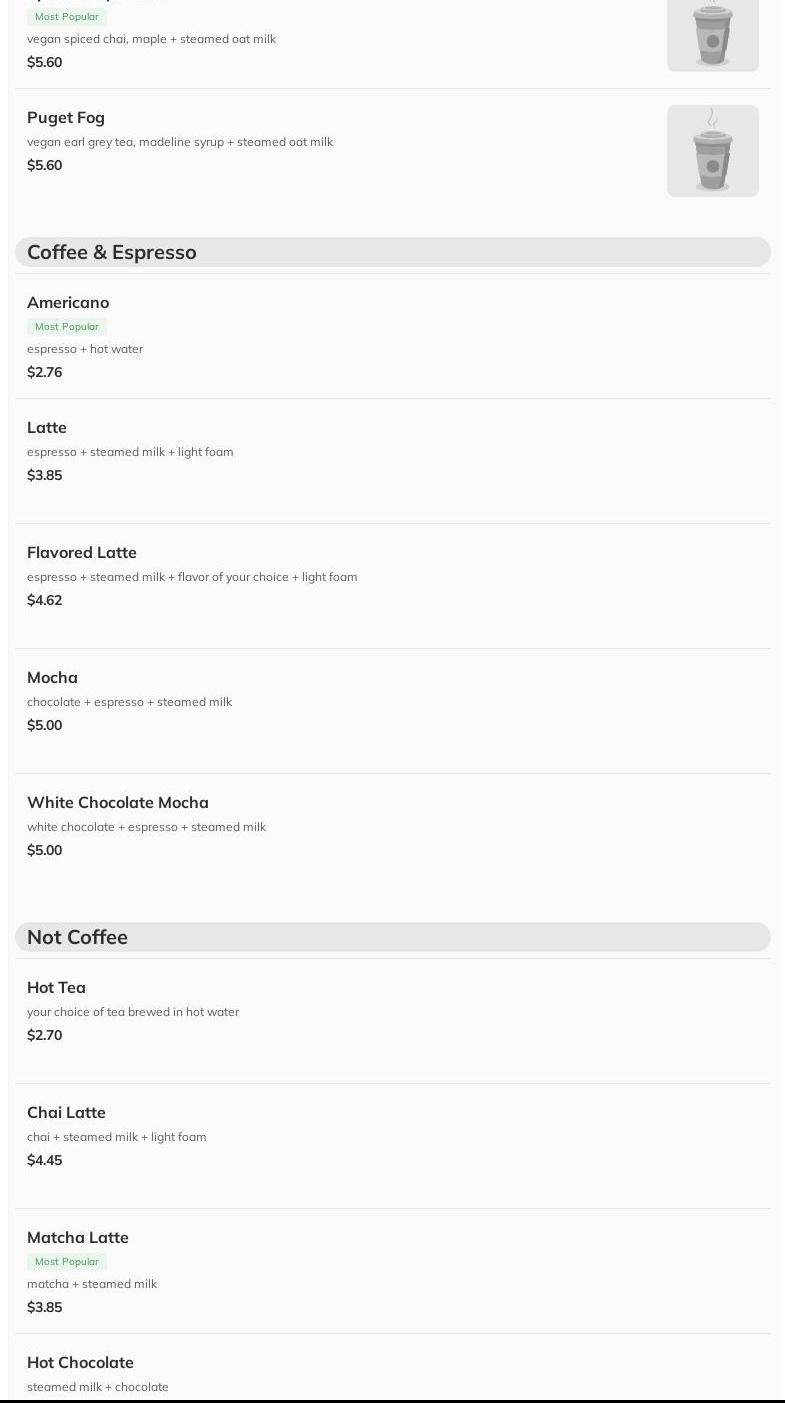The height and width of the screenshot is (1403, 785).
Task: Click the Latte title above the $3.85 price
Action: 47,428
